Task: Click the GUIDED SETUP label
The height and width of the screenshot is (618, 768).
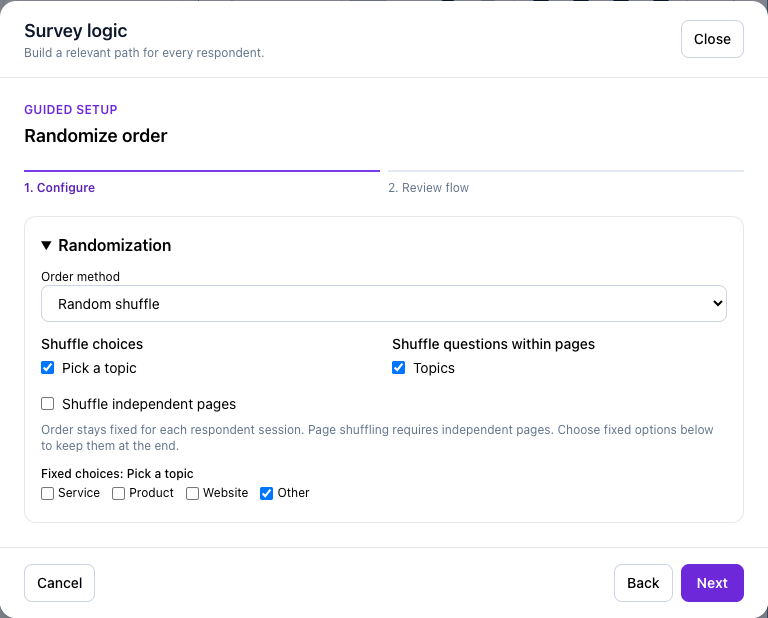Action: [x=71, y=110]
